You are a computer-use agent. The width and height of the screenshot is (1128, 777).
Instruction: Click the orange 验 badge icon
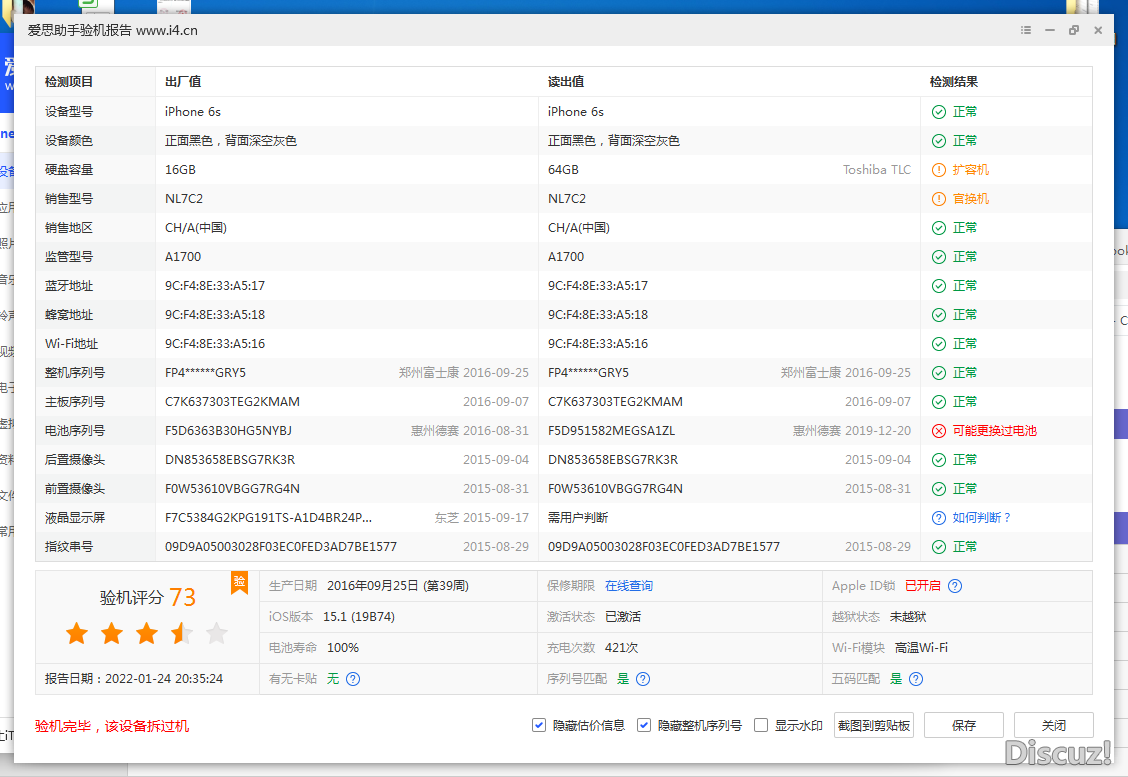pos(239,582)
